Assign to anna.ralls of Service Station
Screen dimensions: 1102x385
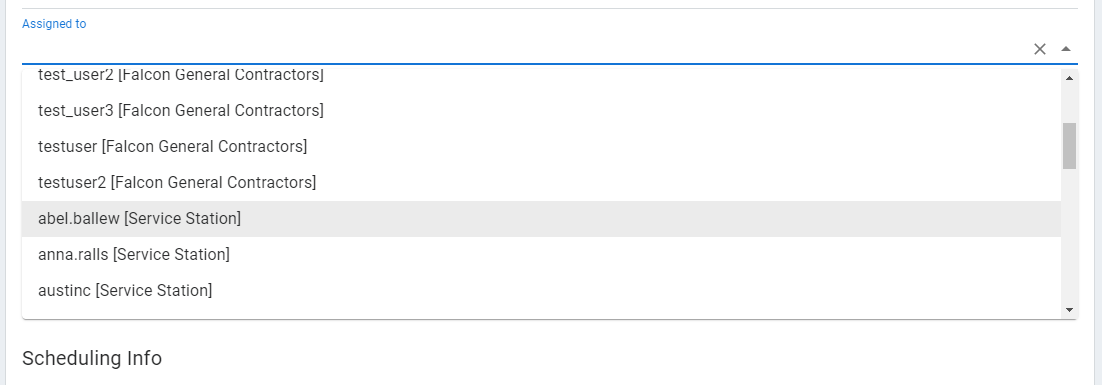point(541,254)
